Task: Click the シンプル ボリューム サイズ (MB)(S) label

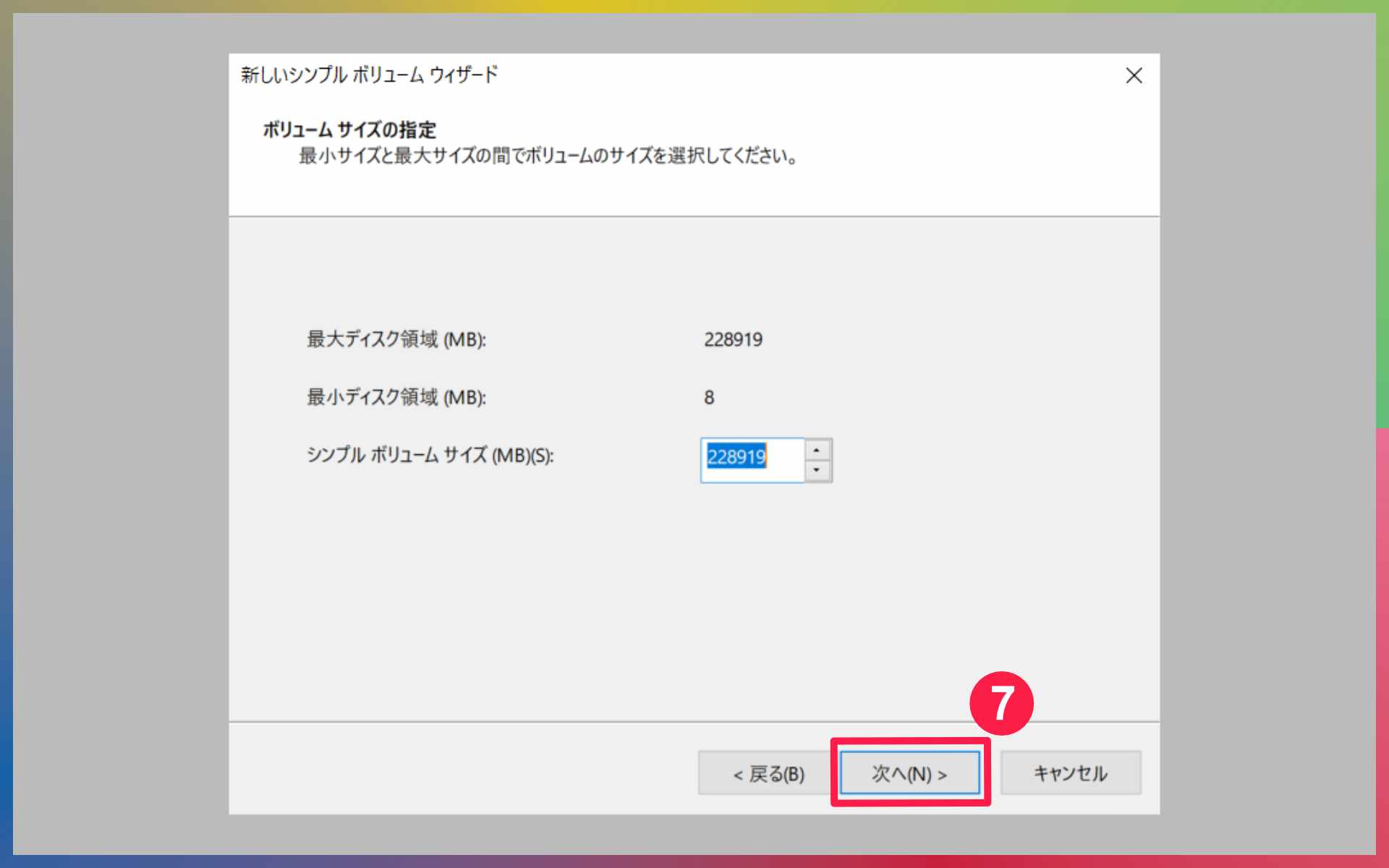Action: pos(430,456)
